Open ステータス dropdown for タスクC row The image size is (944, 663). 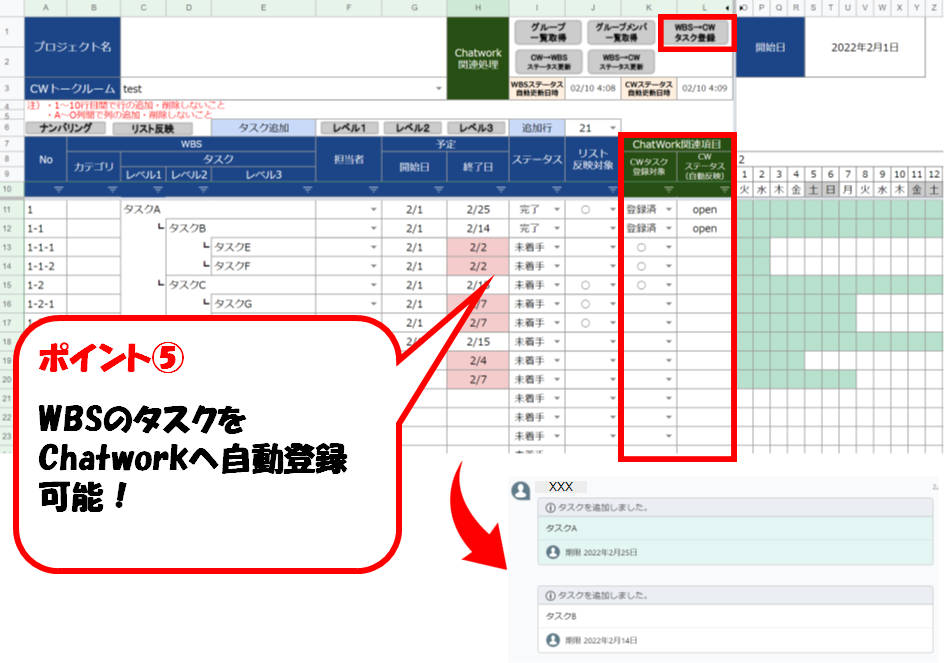(557, 285)
